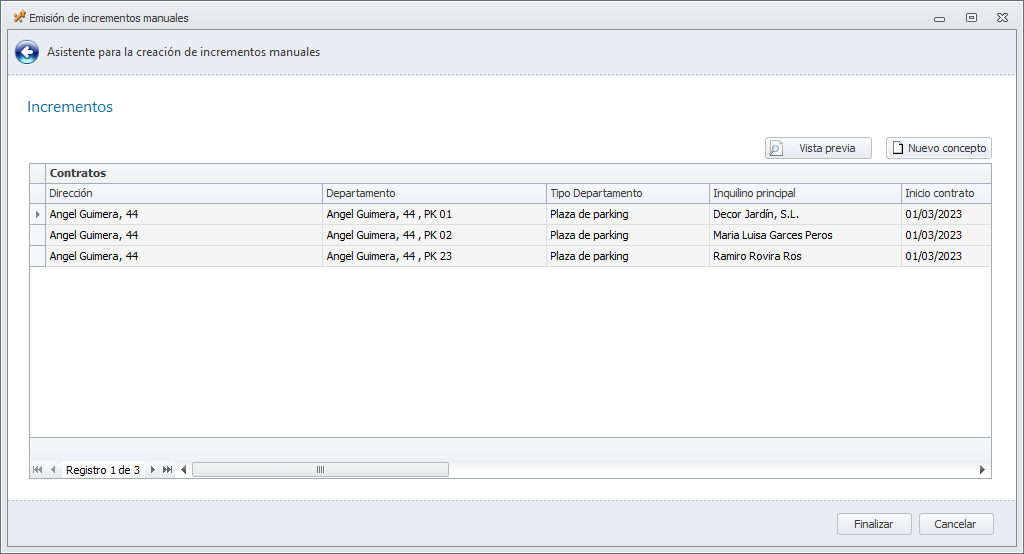Jump to the last record
1024x554 pixels.
167,470
